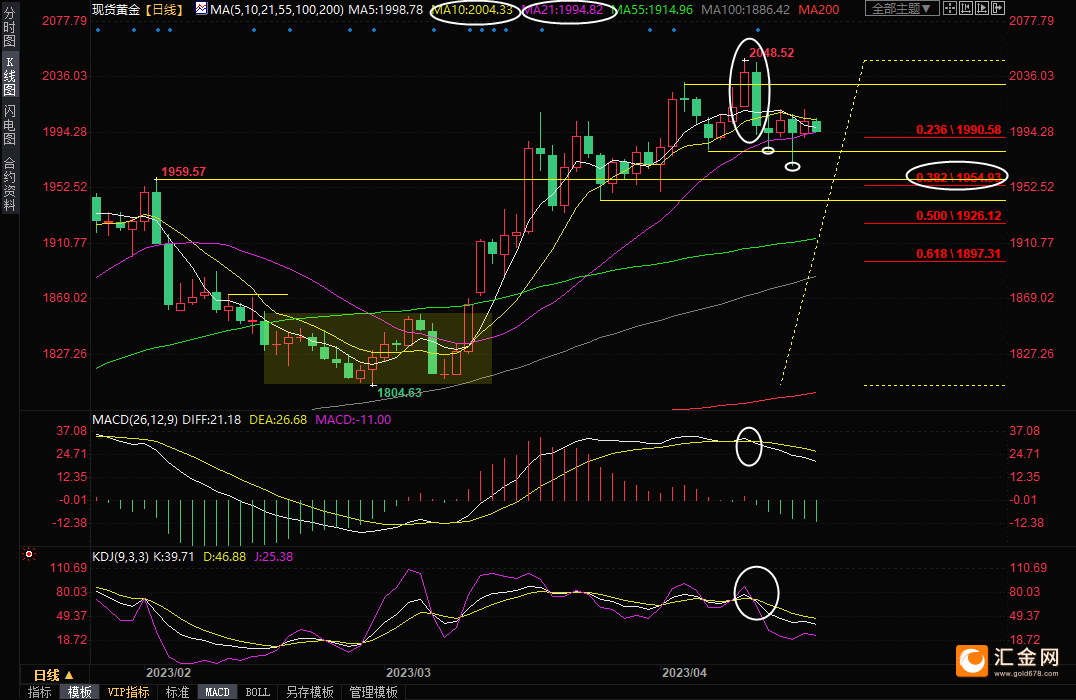The width and height of the screenshot is (1076, 700).
Task: Click the 2048.52 high price label
Action: [x=771, y=53]
